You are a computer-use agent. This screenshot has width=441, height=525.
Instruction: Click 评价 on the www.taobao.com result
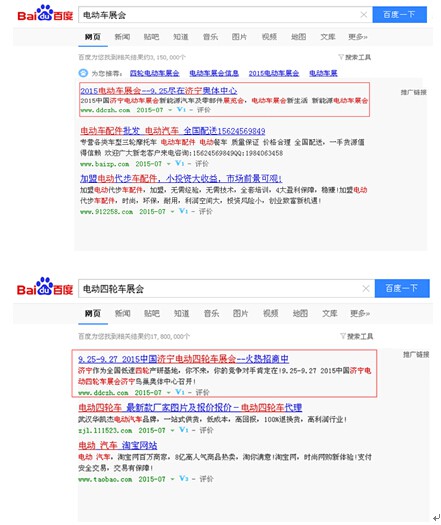tap(206, 479)
